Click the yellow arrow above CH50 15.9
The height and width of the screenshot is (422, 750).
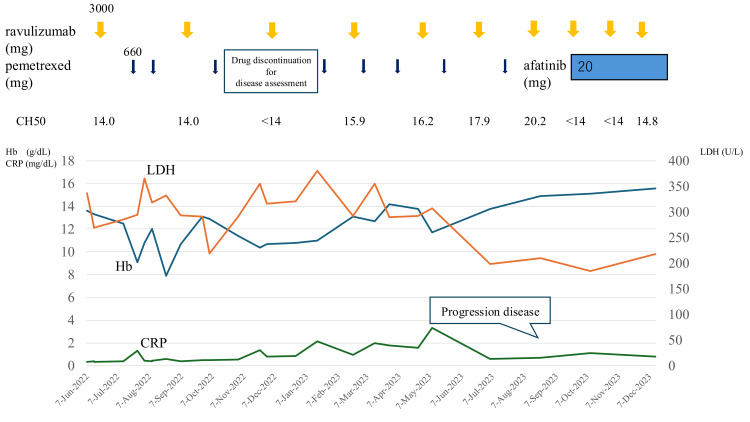tap(354, 30)
